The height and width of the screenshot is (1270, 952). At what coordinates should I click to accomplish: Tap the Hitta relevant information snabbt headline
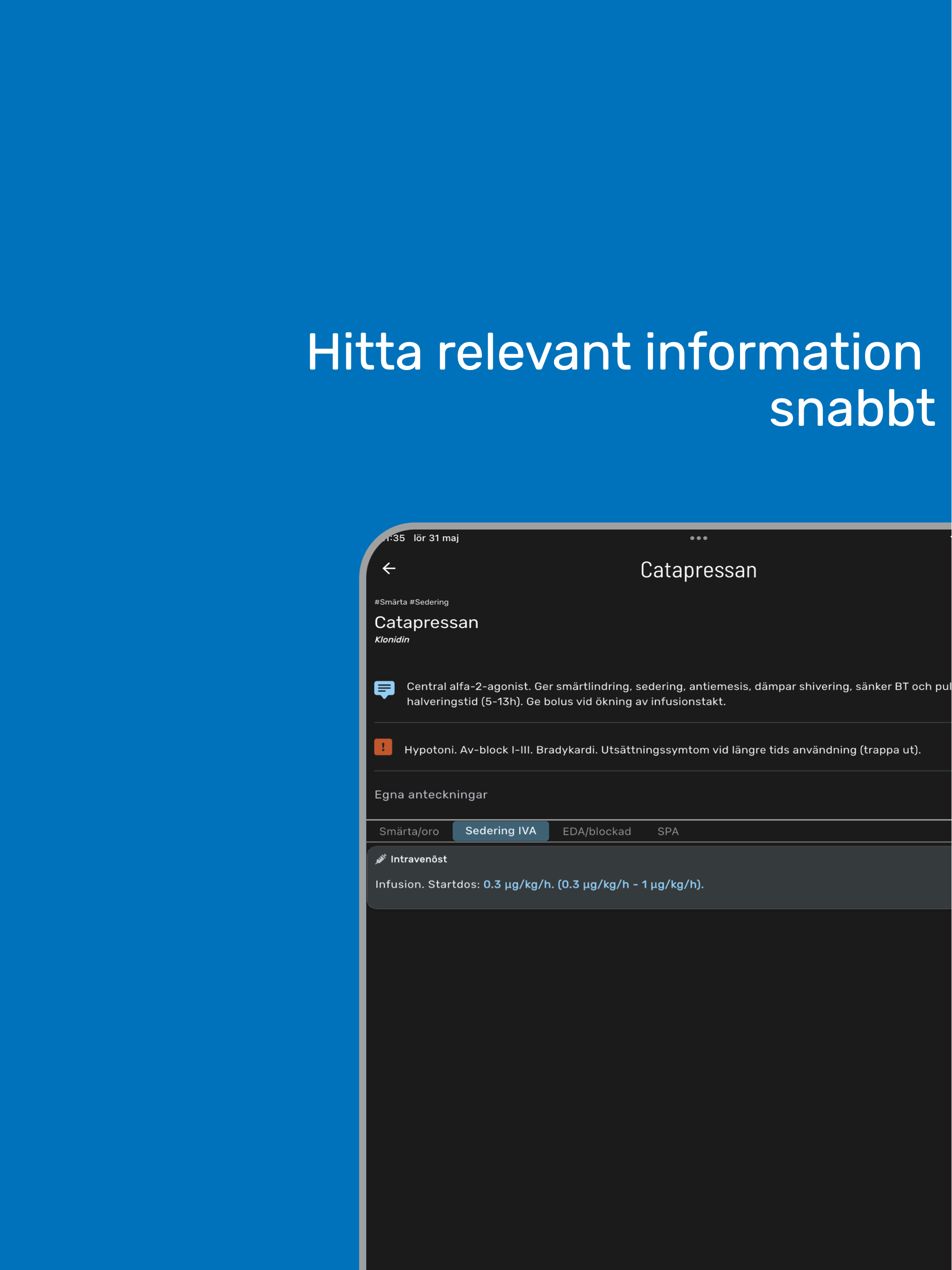(621, 379)
